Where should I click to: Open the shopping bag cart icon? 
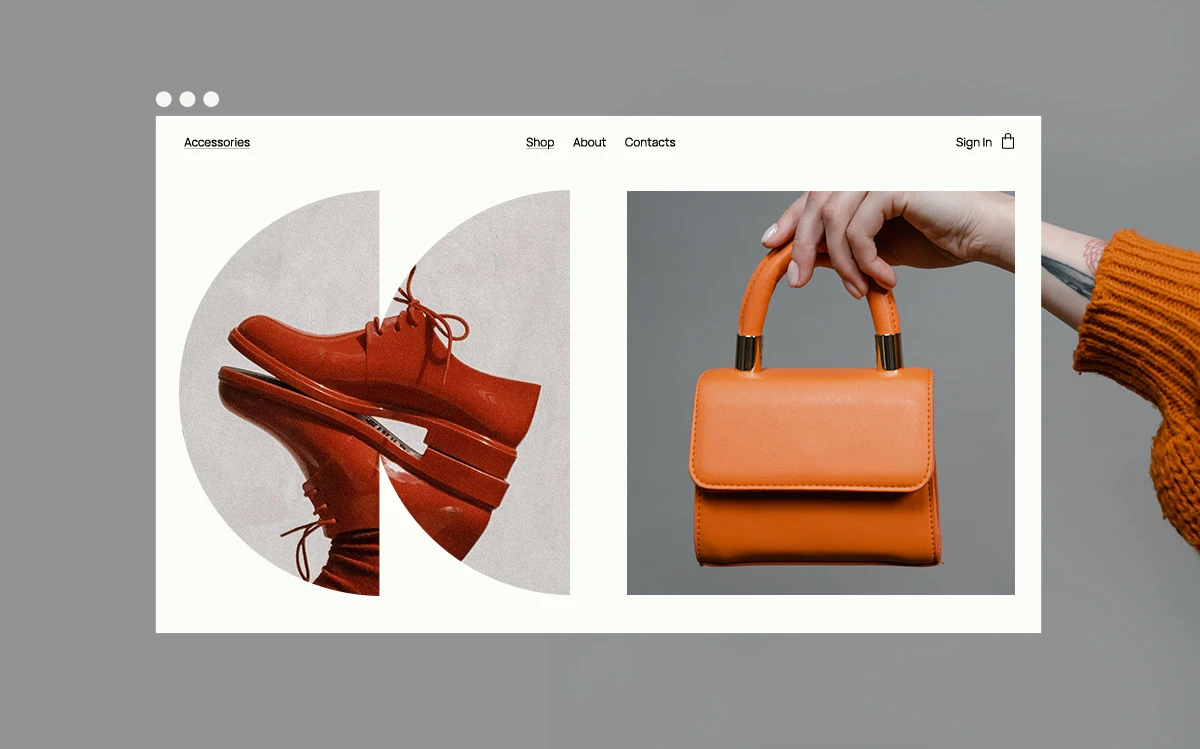(1008, 141)
